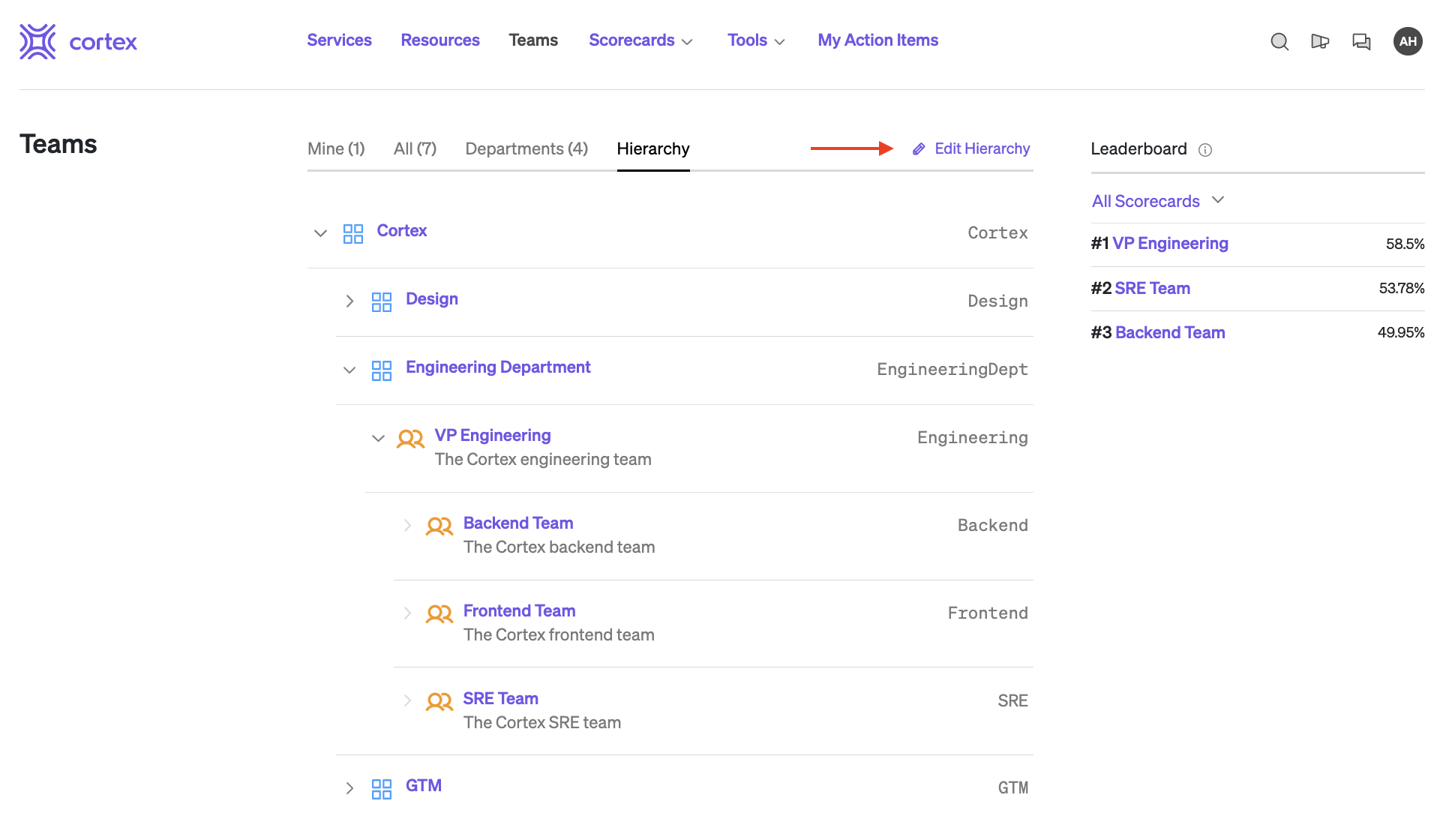Open the GTM team link
The width and height of the screenshot is (1455, 840).
(x=424, y=786)
